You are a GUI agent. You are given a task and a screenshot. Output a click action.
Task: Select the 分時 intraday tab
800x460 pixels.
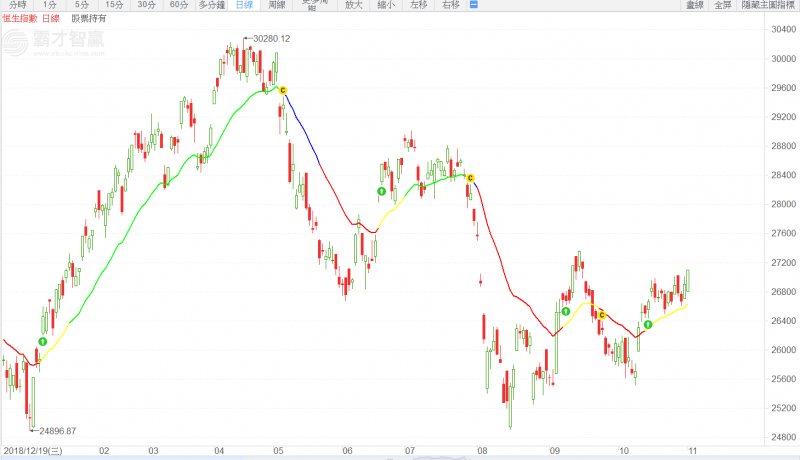16,5
